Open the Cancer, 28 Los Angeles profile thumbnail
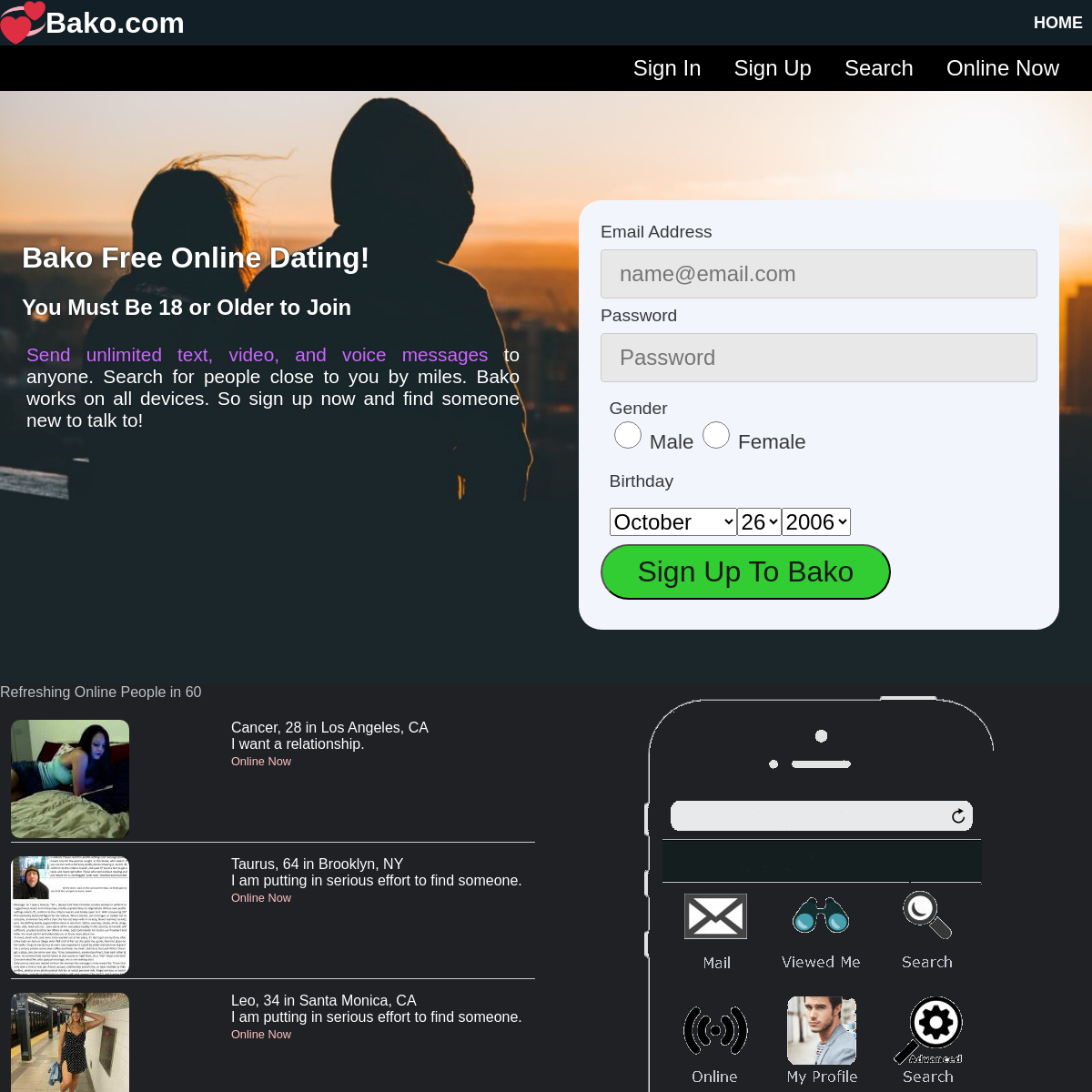1092x1092 pixels. click(70, 779)
